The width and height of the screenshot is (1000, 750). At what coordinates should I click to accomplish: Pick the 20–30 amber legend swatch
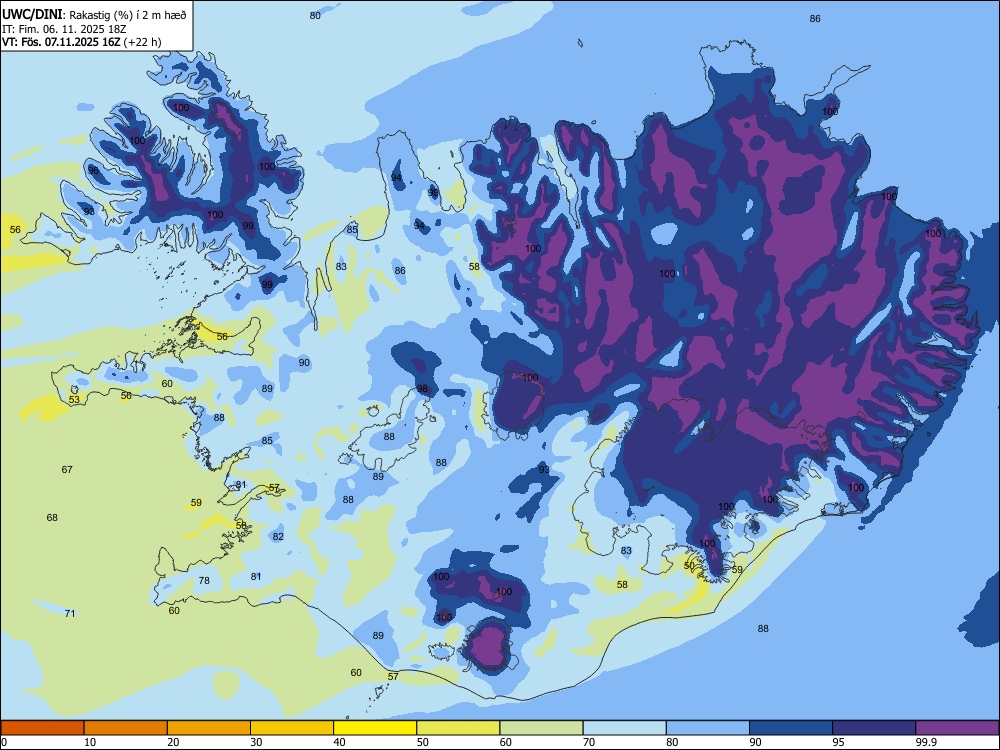click(x=209, y=728)
